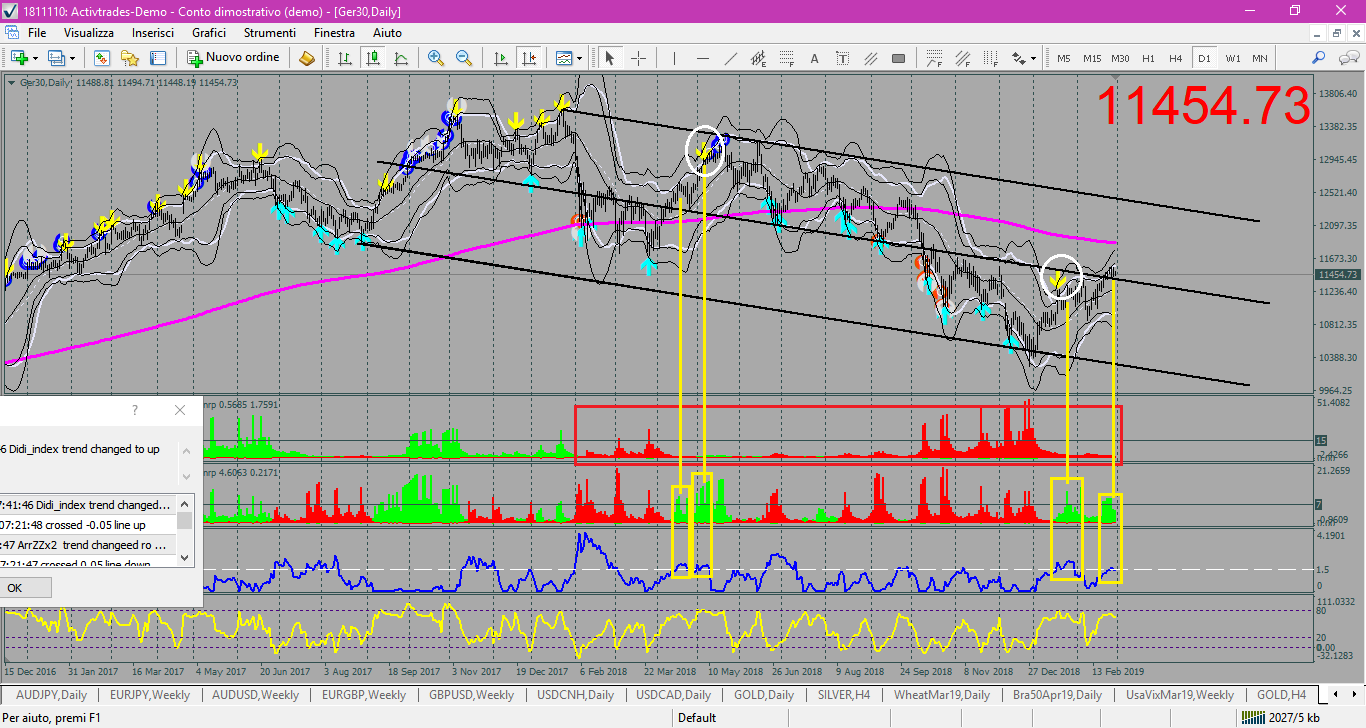The height and width of the screenshot is (728, 1366).
Task: Open the Grafici menu
Action: point(209,33)
